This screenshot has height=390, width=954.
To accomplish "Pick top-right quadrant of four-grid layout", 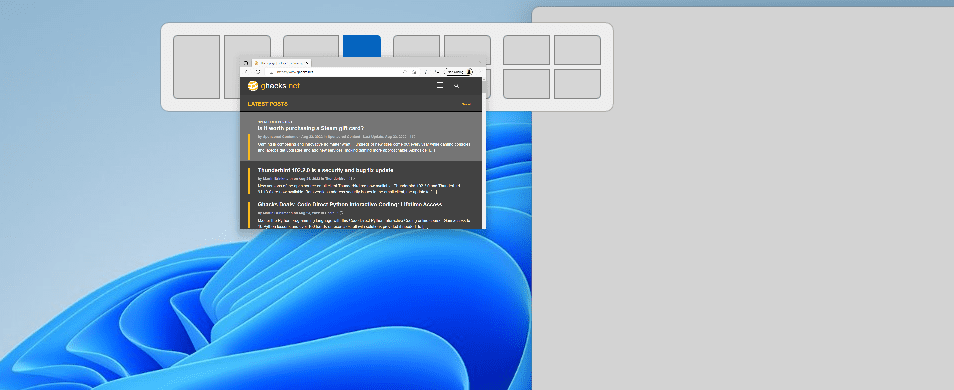I will [577, 49].
